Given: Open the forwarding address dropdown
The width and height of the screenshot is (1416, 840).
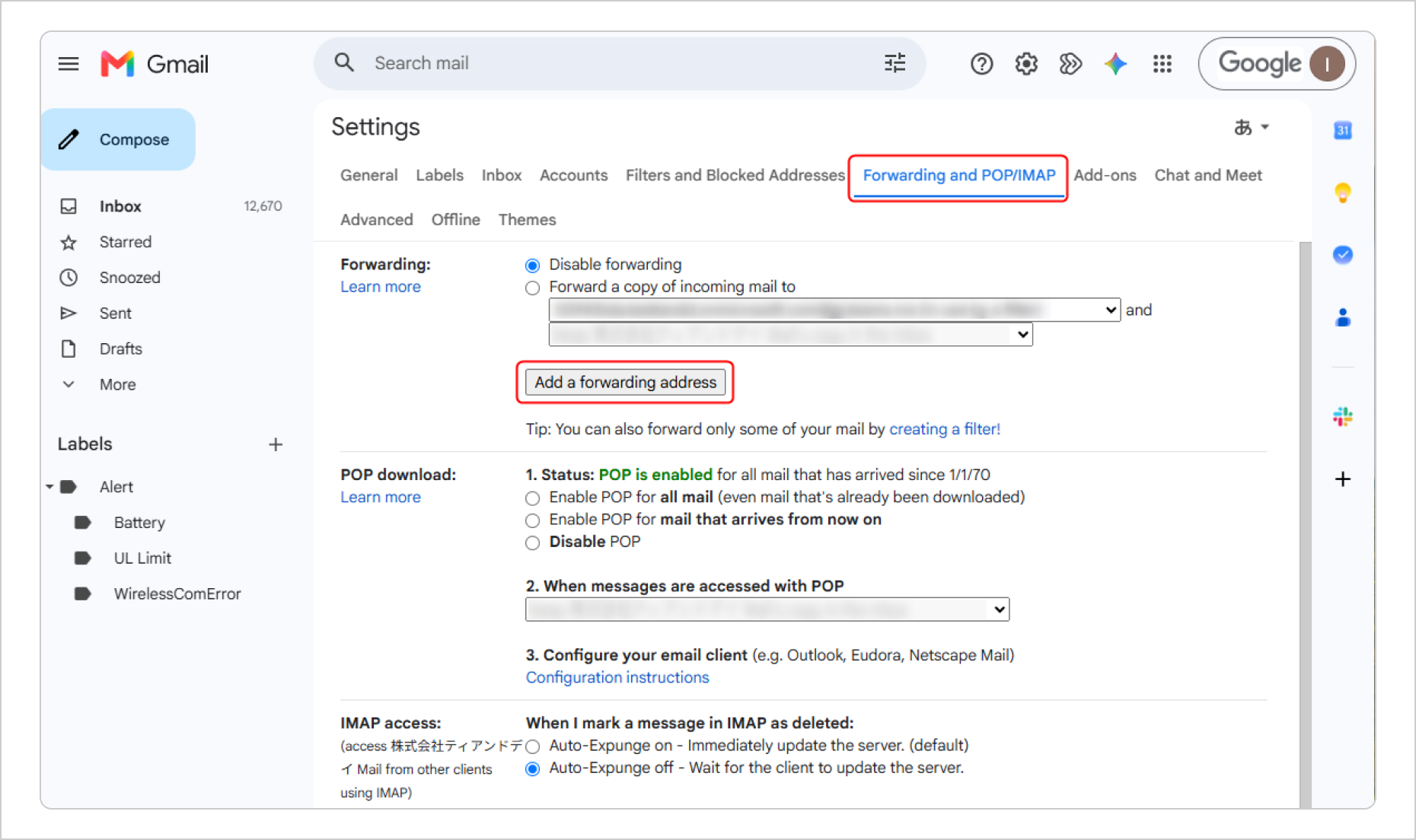Looking at the screenshot, I should tap(834, 310).
